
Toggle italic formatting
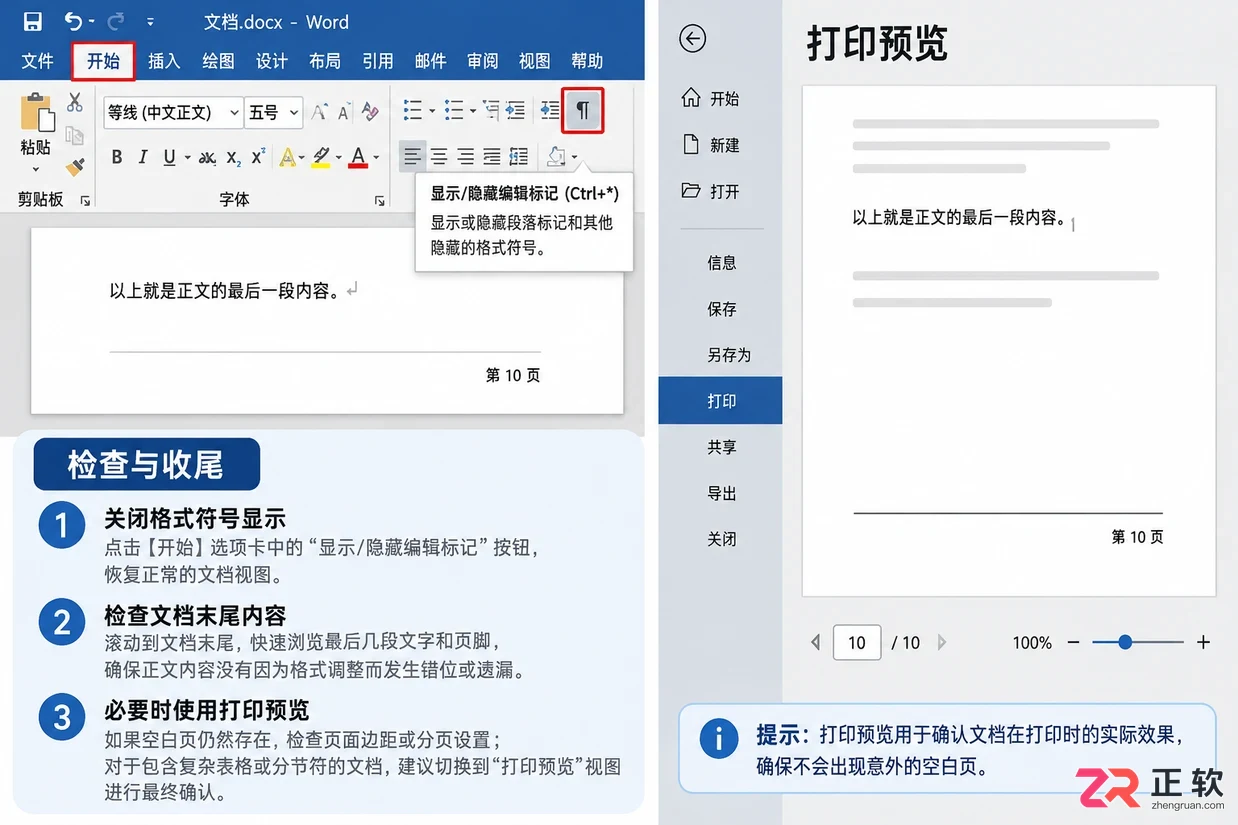[143, 157]
